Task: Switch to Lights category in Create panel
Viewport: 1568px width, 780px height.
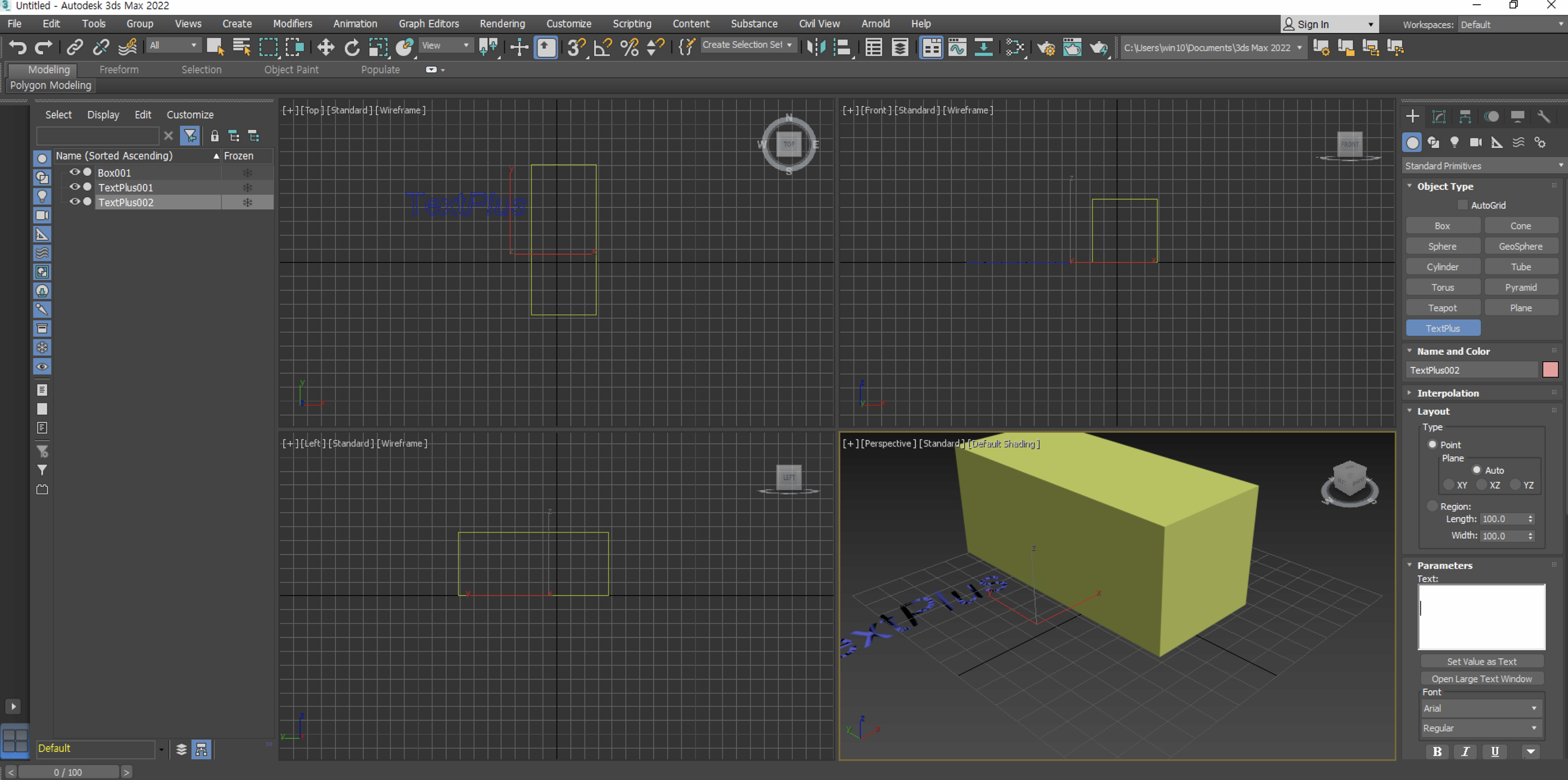Action: click(x=1454, y=142)
